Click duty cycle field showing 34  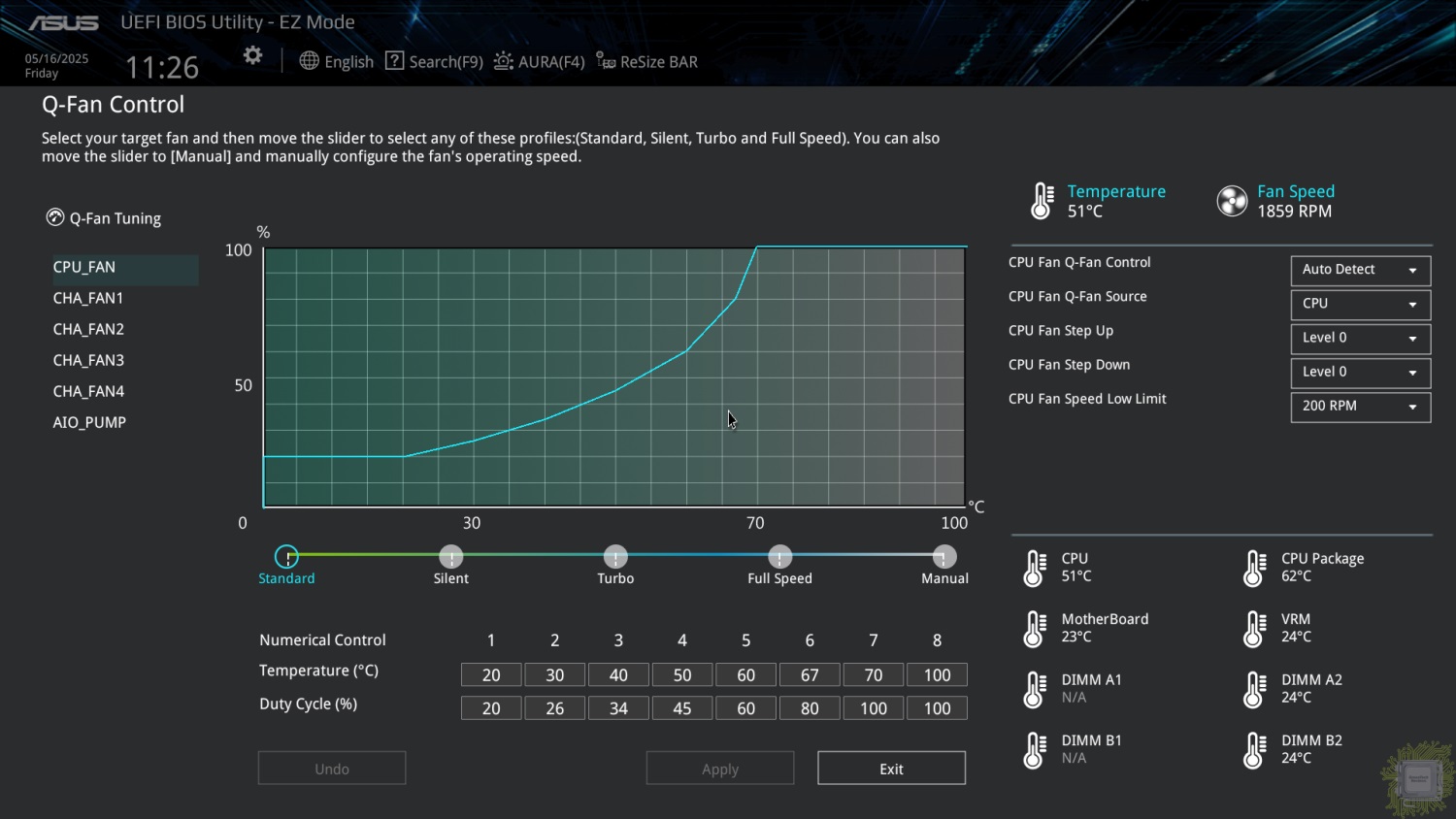[618, 708]
